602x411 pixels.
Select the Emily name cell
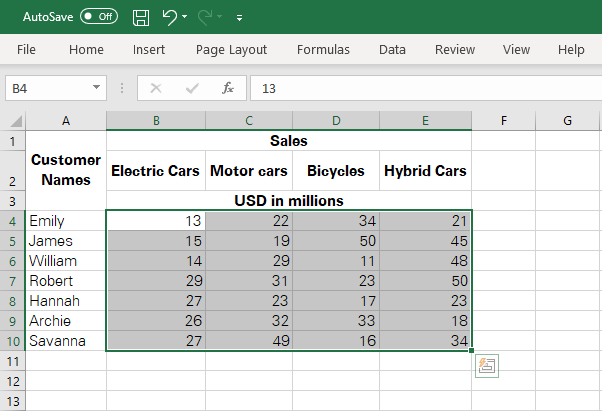(66, 221)
